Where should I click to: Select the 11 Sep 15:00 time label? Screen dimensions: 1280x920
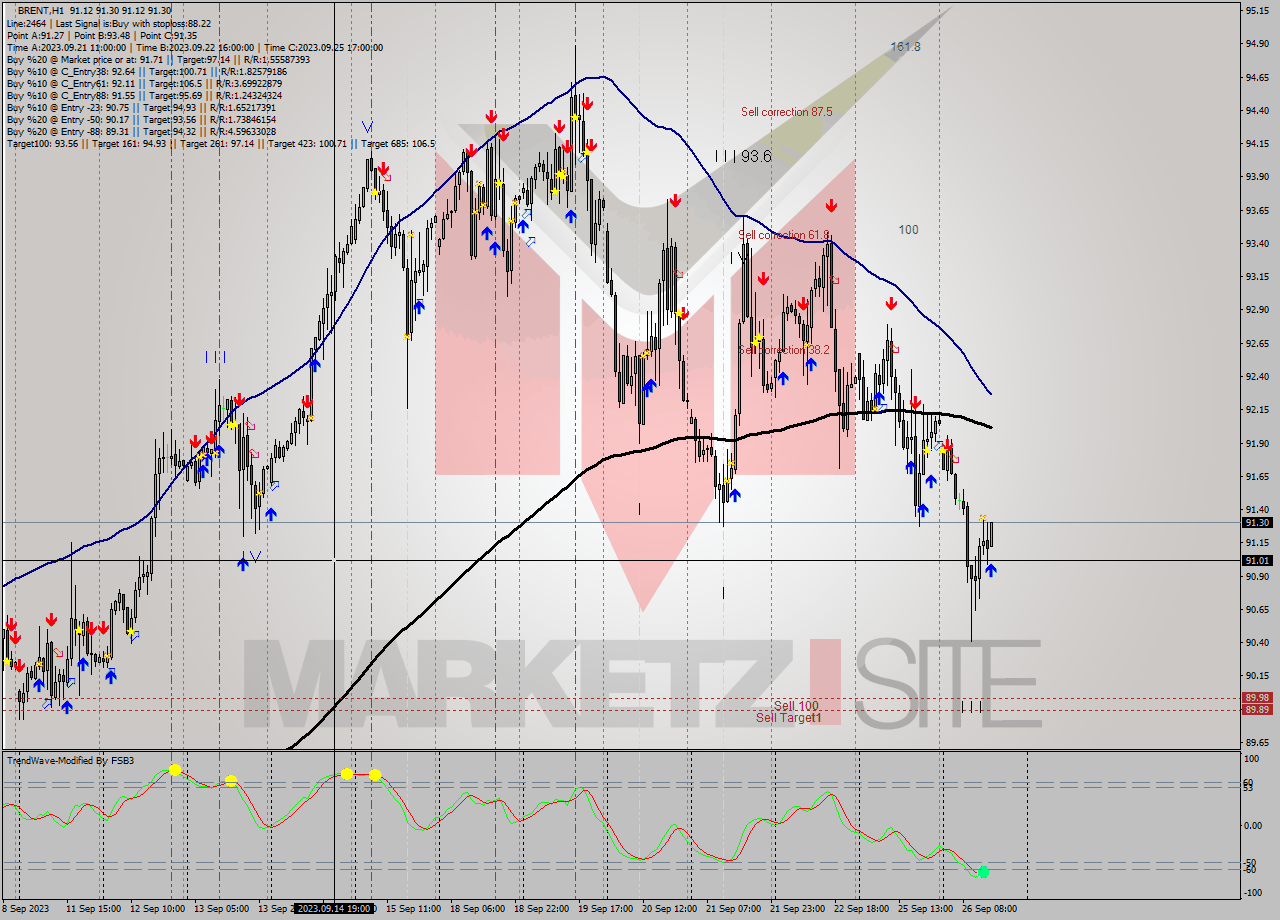[94, 909]
